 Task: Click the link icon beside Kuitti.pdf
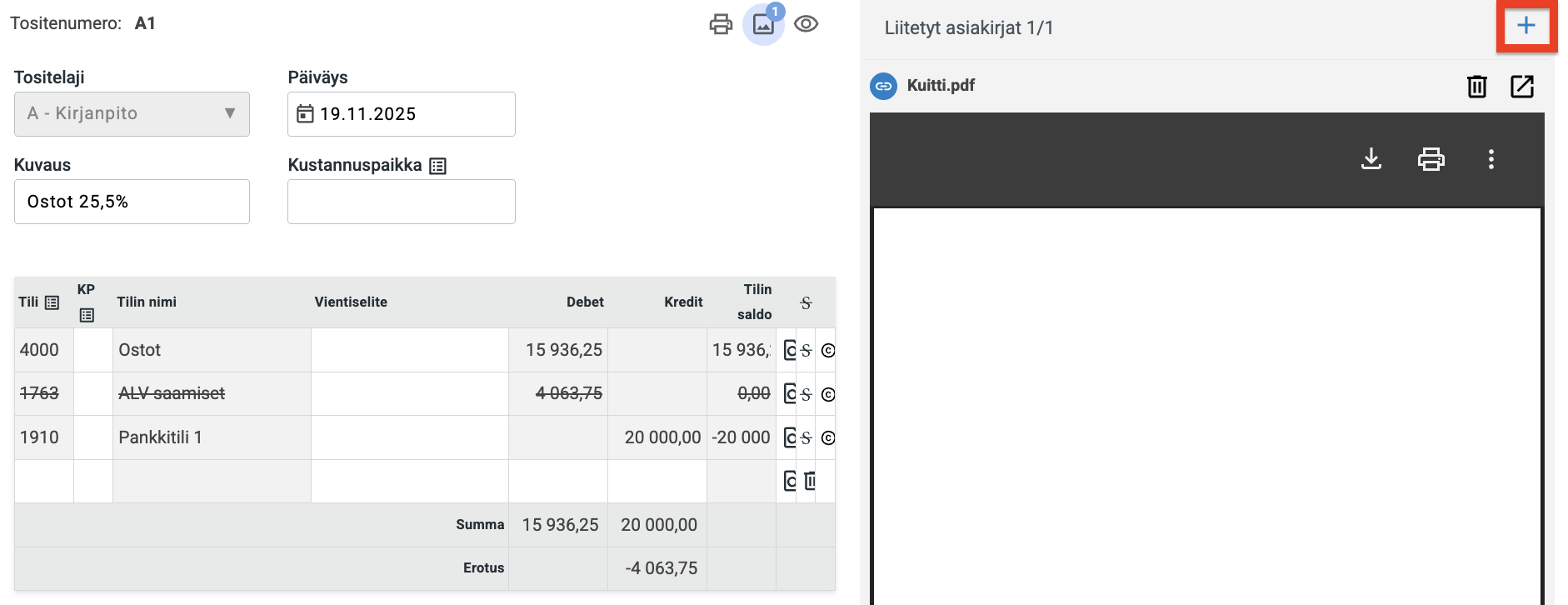(883, 86)
